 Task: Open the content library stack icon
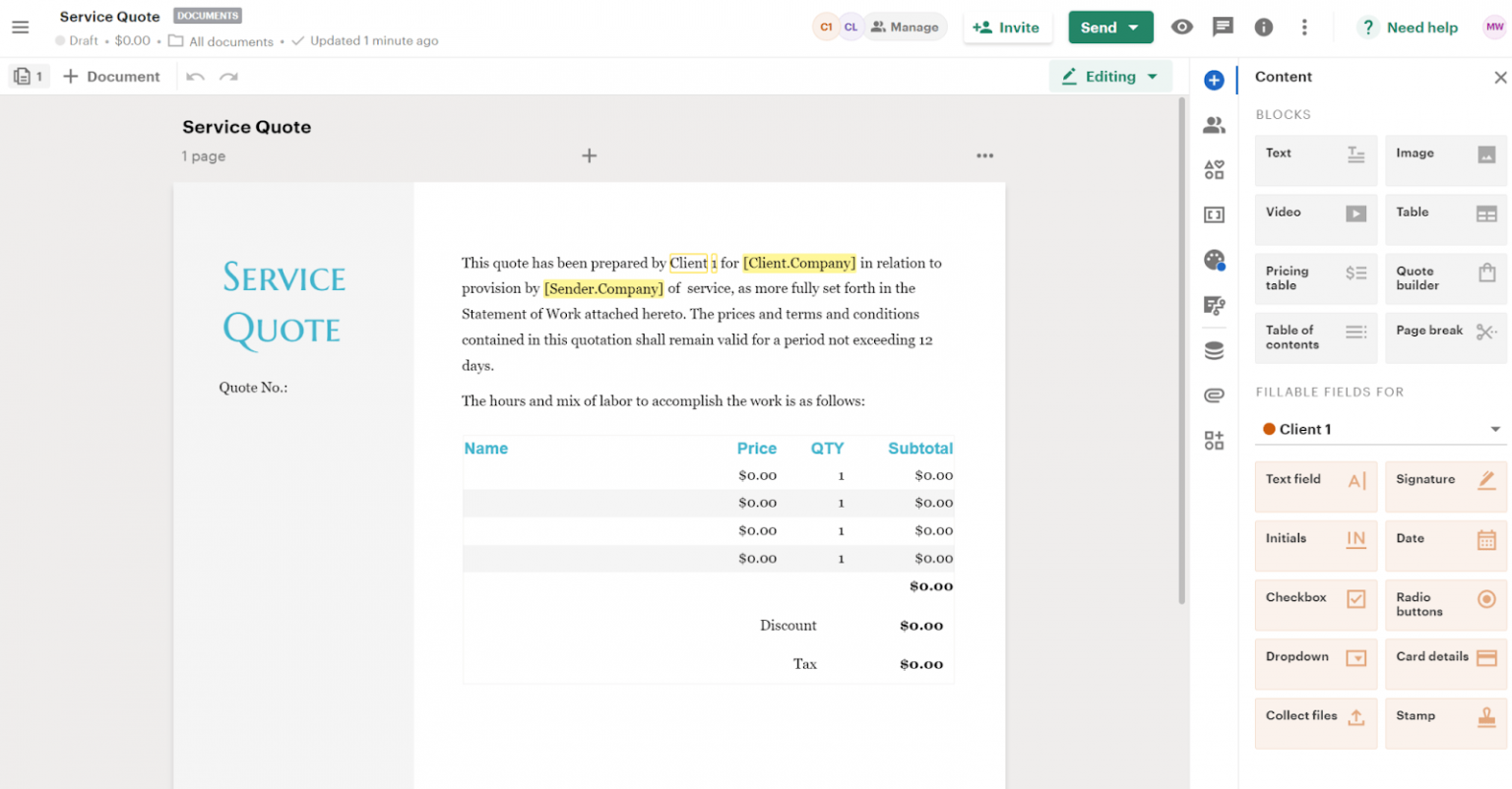[1214, 349]
